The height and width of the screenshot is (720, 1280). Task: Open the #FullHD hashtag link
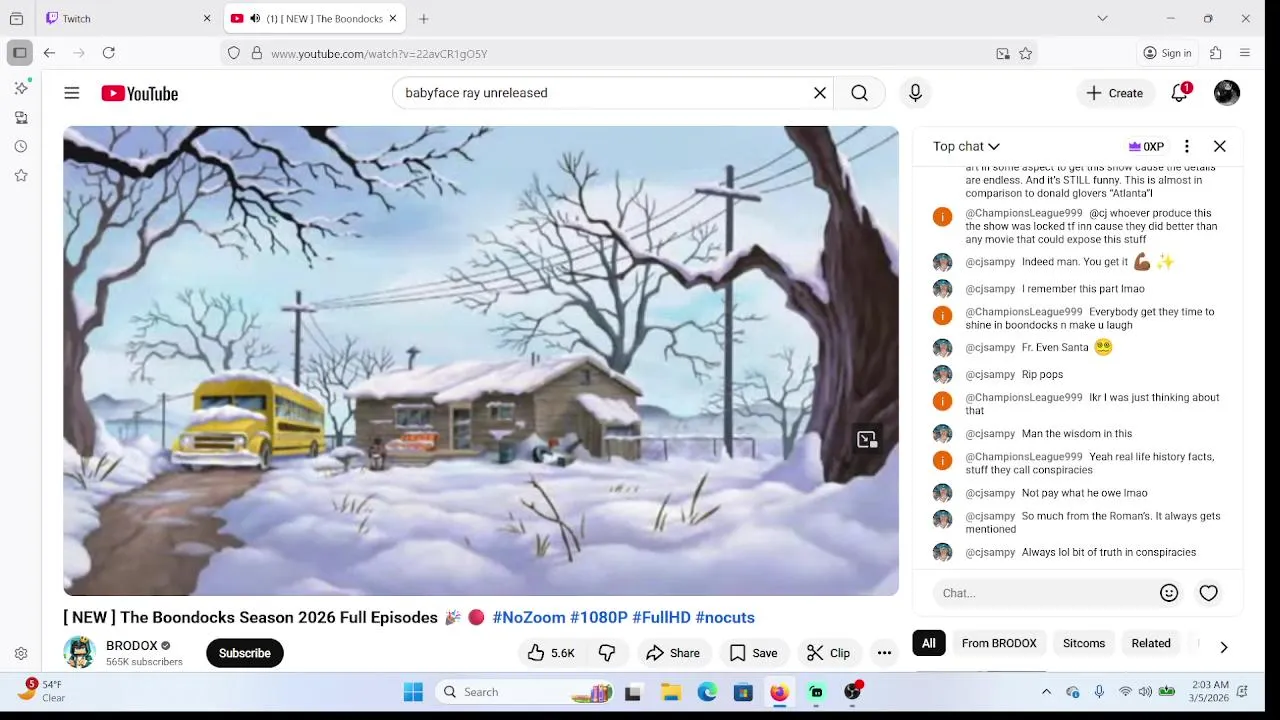[661, 617]
